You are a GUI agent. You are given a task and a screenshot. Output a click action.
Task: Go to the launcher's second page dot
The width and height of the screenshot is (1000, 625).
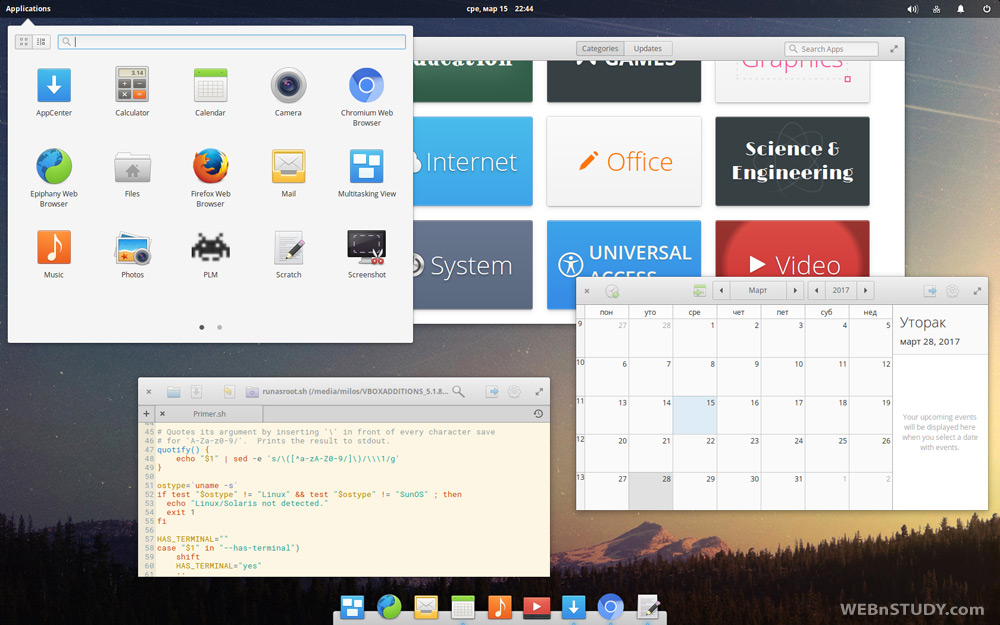click(x=219, y=327)
